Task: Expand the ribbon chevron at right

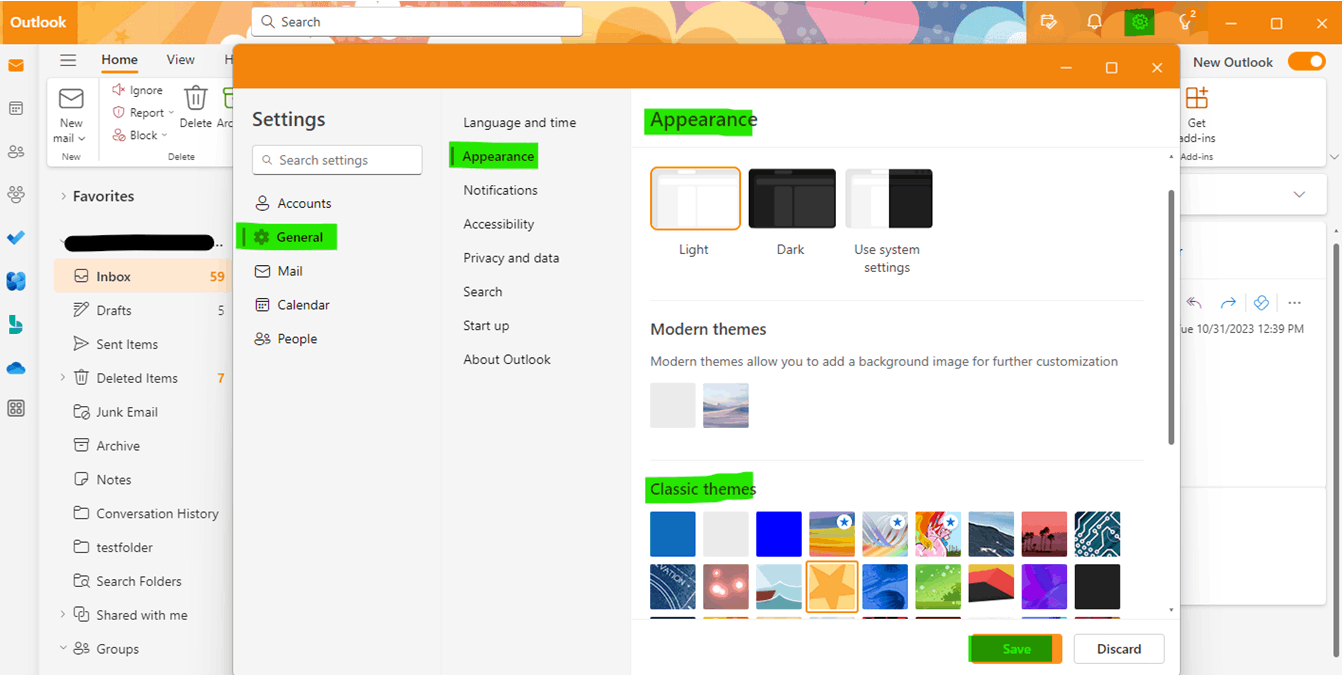Action: (x=1333, y=157)
